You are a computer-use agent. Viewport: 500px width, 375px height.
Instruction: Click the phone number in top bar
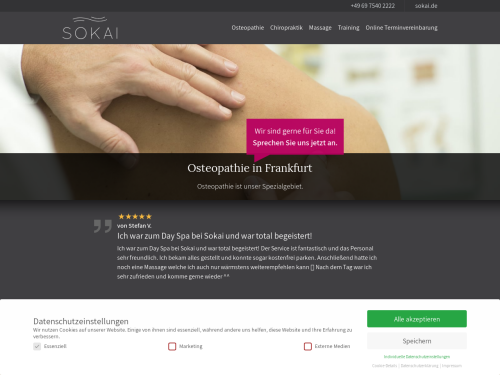pyautogui.click(x=373, y=6)
